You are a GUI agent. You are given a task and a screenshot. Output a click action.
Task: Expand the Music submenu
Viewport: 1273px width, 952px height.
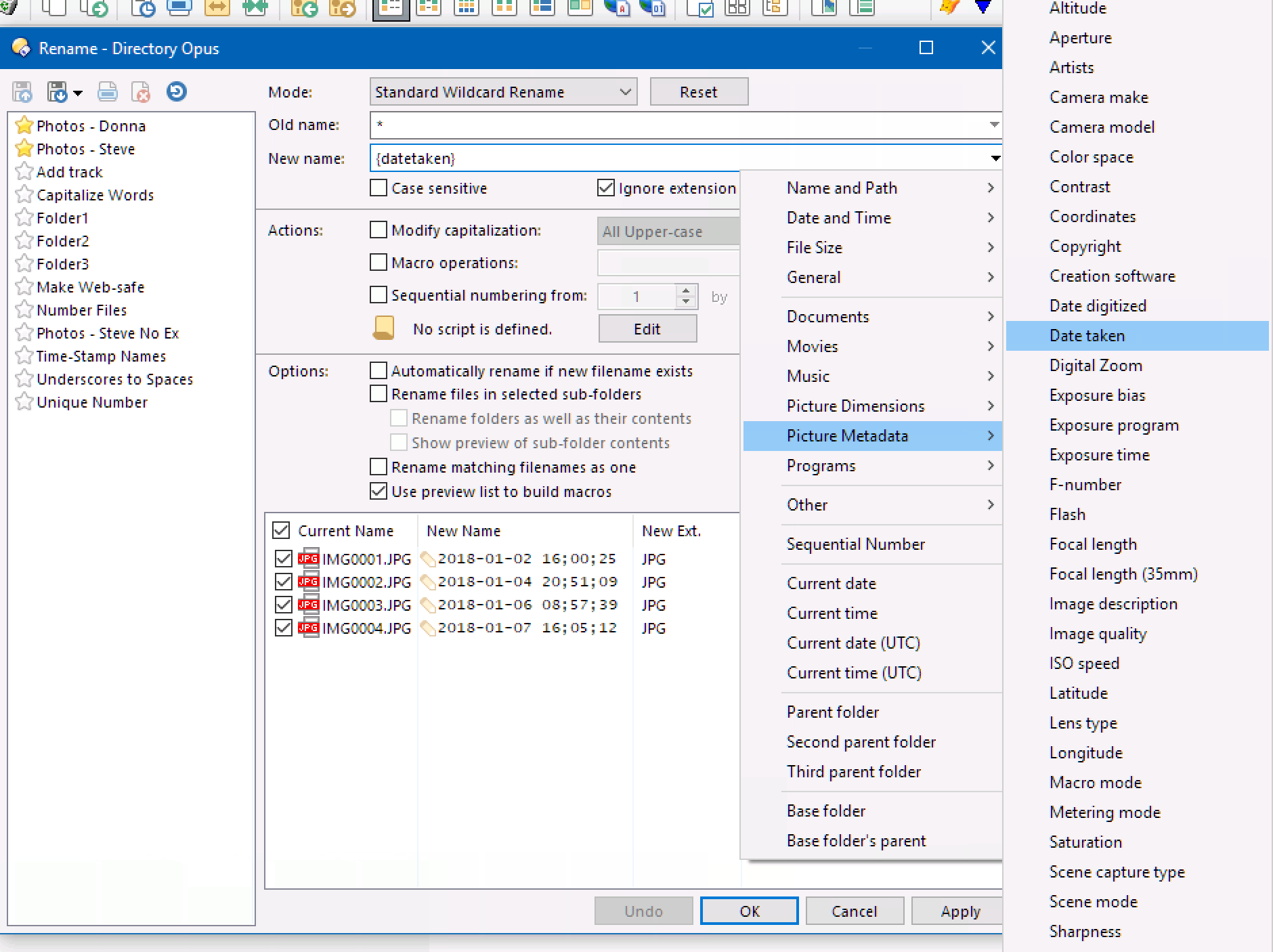[873, 376]
